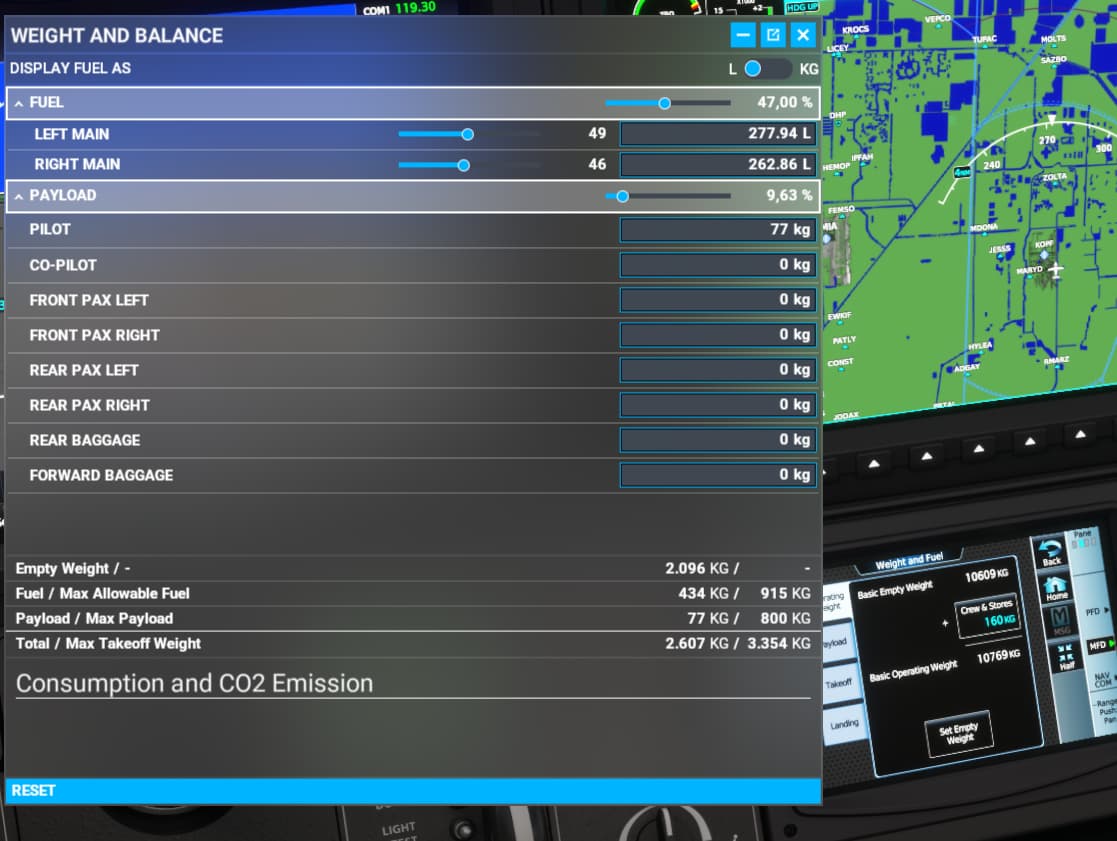
Task: Click the aircraft symbol on the map
Action: pos(1055,270)
